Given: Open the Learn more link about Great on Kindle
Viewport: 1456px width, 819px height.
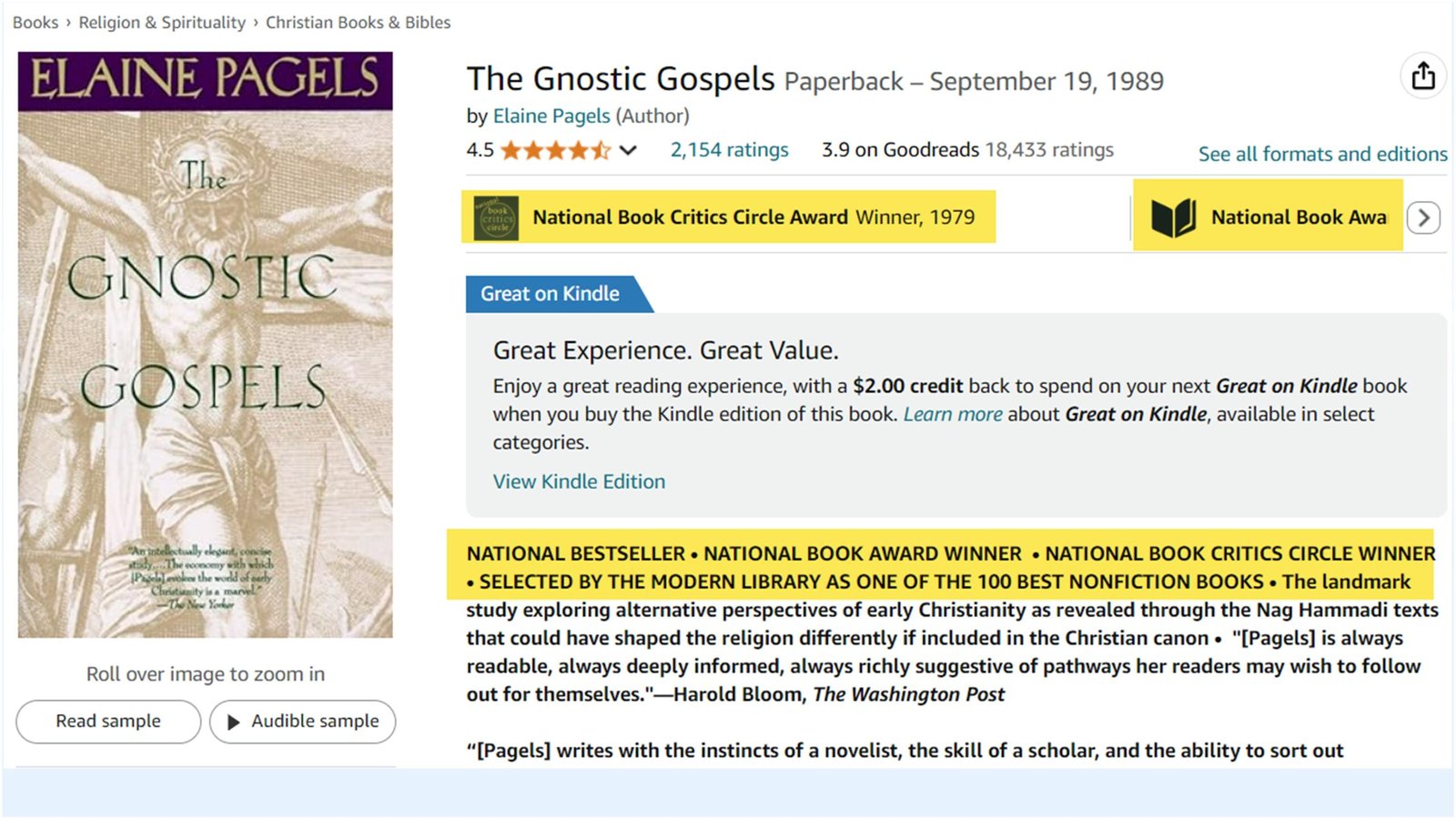Looking at the screenshot, I should 952,414.
